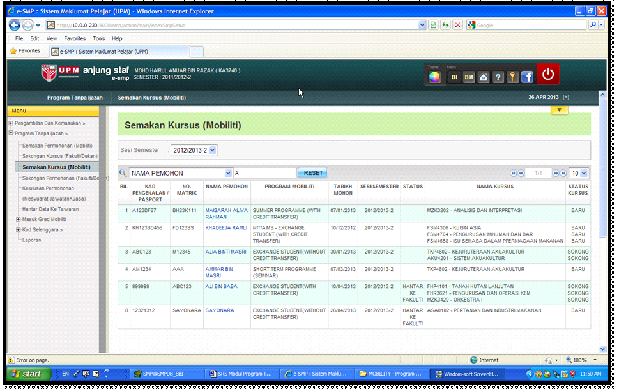This screenshot has width=620, height=392.
Task: Expand the Masuk Gred Mobiliti tree node
Action: 18,219
